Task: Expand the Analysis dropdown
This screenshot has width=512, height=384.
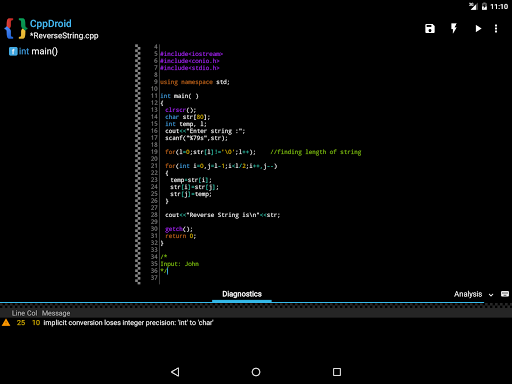Action: coord(473,294)
